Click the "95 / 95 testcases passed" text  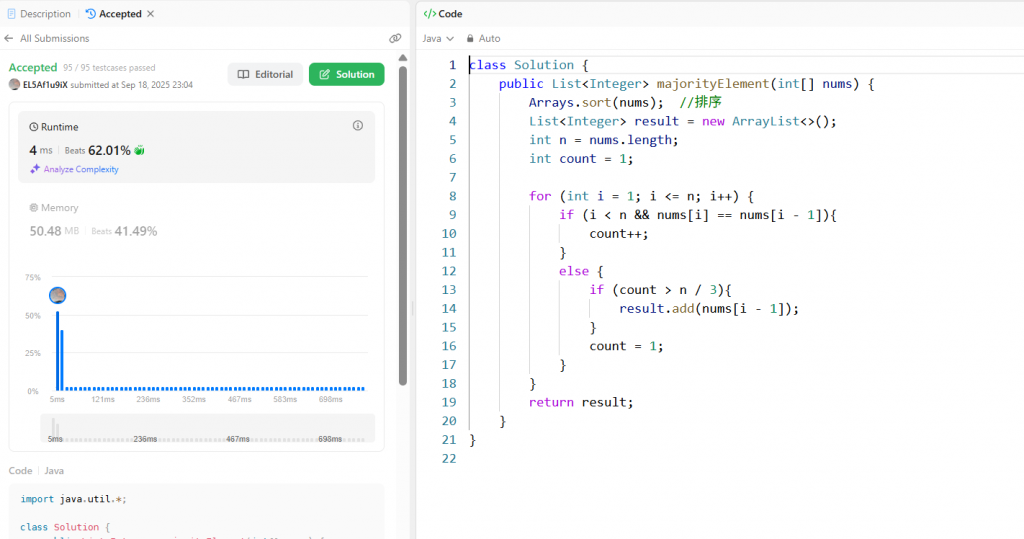coord(109,68)
